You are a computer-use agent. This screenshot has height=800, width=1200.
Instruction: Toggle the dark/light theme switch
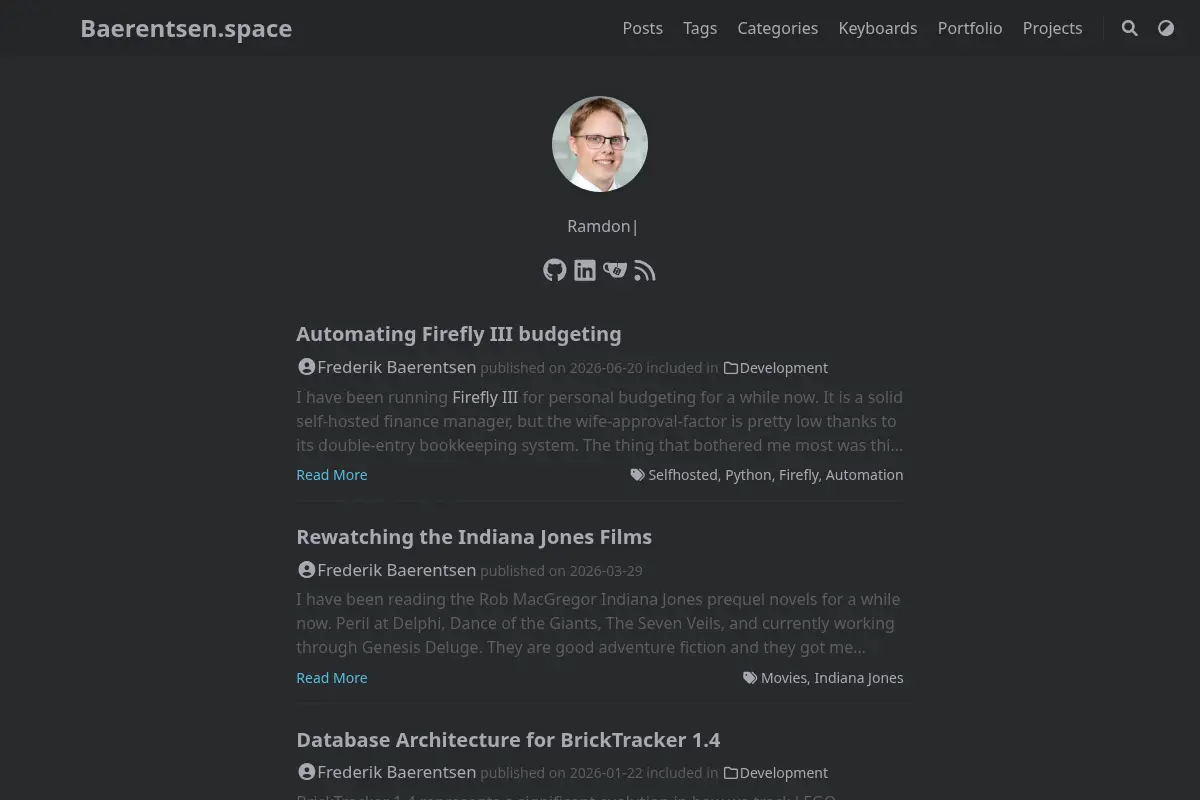pyautogui.click(x=1166, y=28)
